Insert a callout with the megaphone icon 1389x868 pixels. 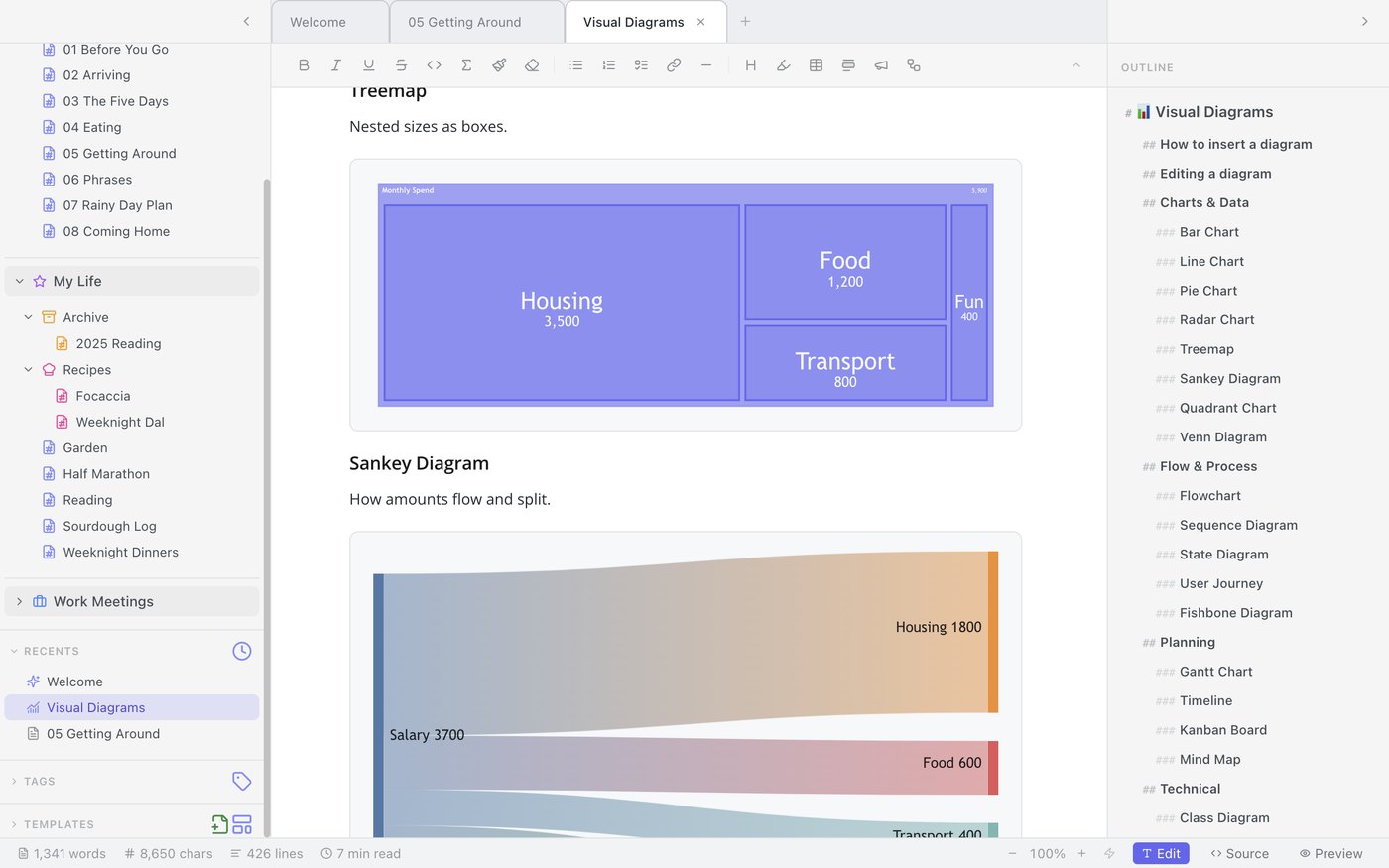[x=881, y=65]
